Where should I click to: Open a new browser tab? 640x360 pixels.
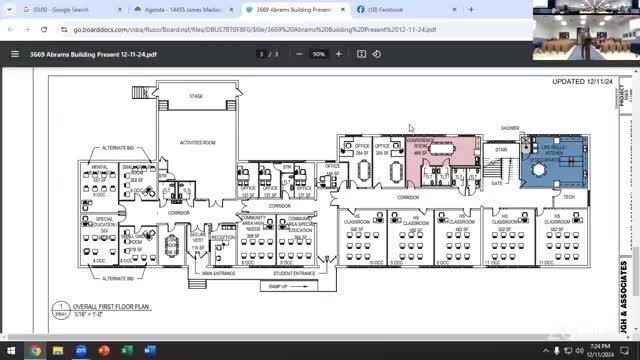(471, 9)
